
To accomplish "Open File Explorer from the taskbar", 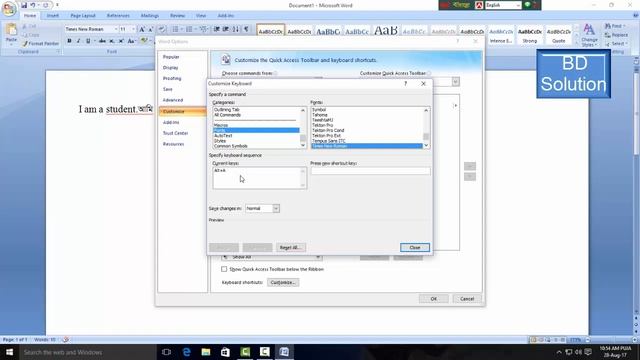I will tap(206, 352).
